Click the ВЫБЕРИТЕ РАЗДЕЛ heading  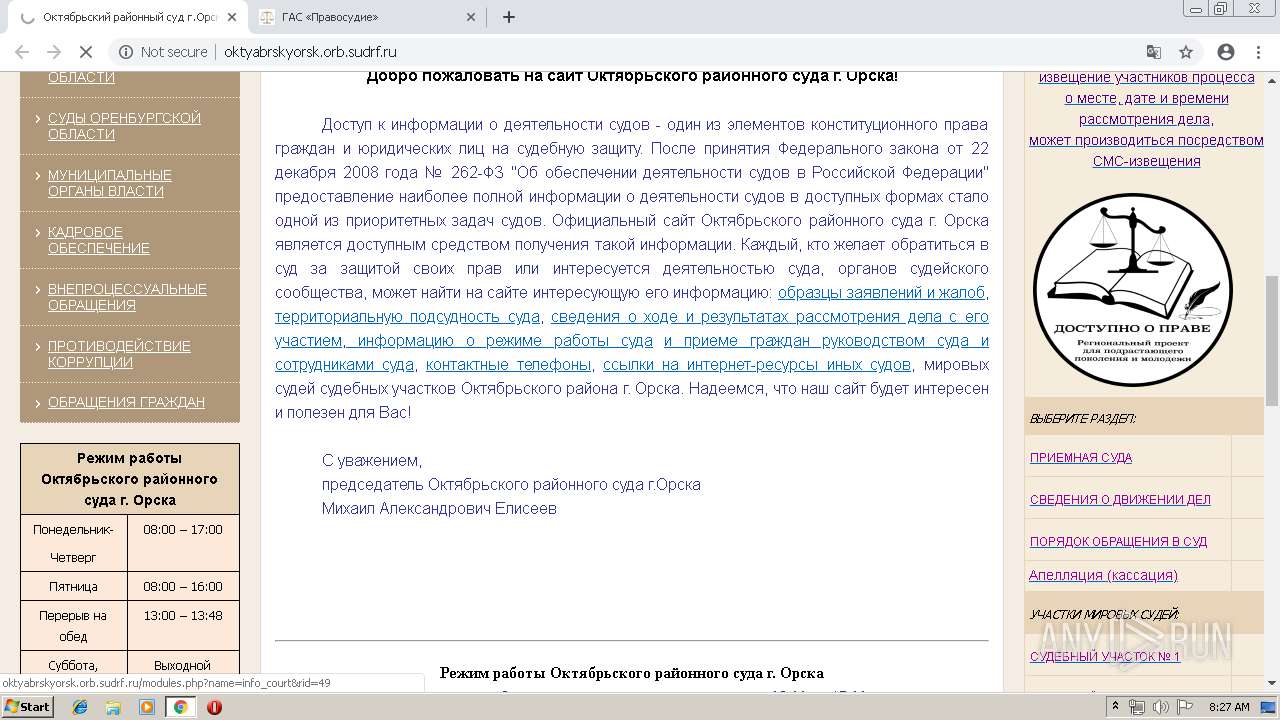click(x=1083, y=419)
